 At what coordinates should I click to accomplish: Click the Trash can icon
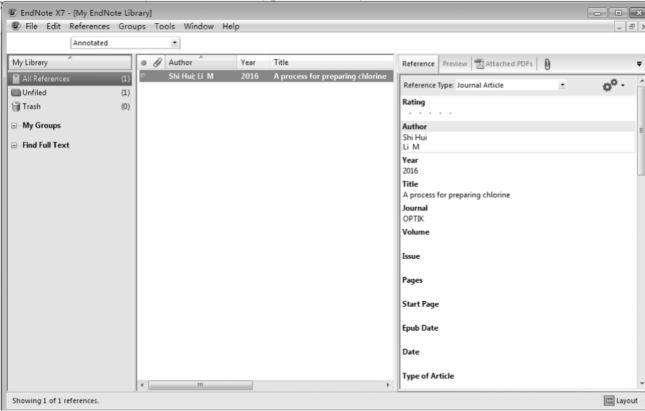click(x=16, y=107)
